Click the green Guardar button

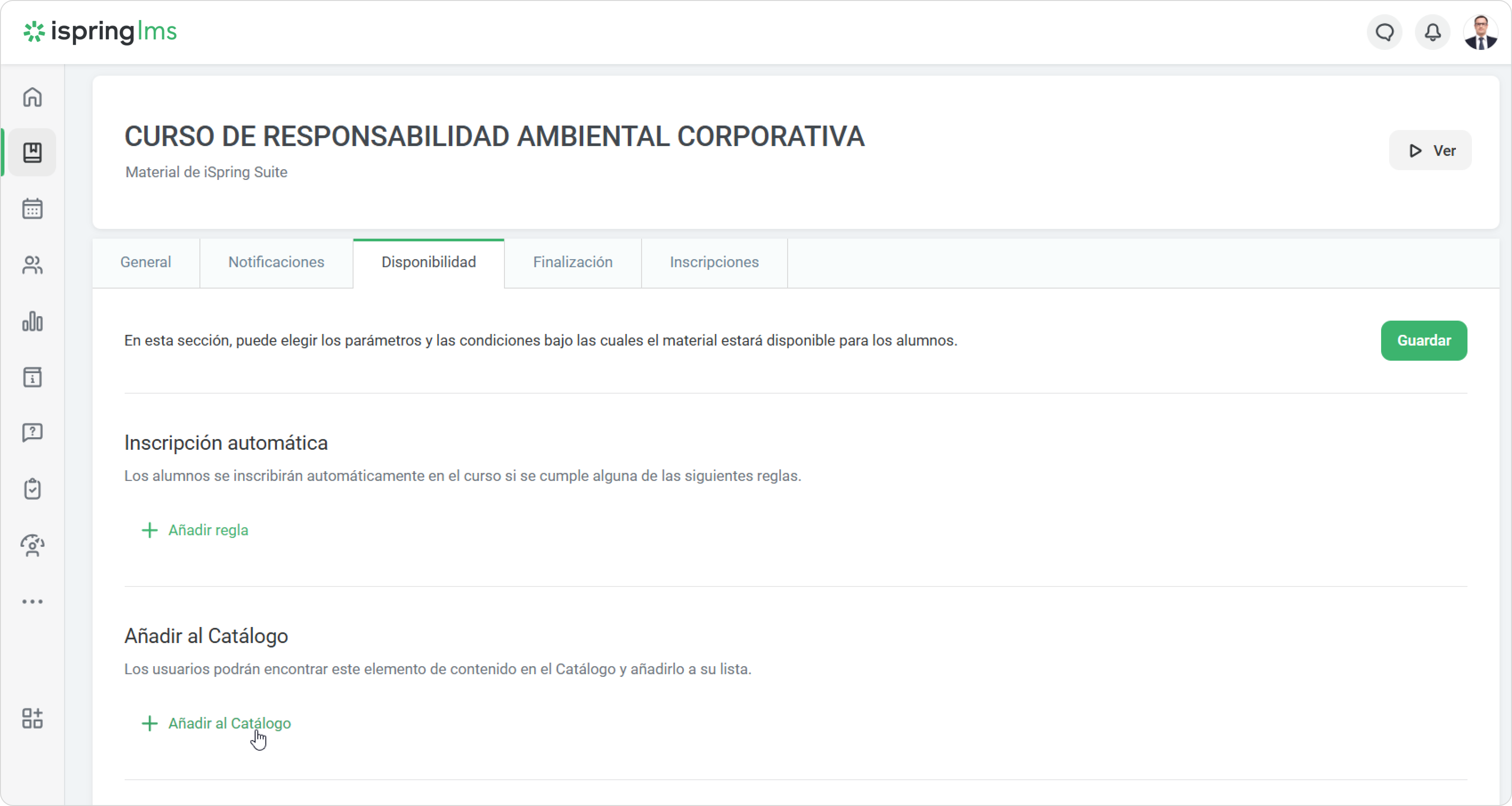point(1423,340)
